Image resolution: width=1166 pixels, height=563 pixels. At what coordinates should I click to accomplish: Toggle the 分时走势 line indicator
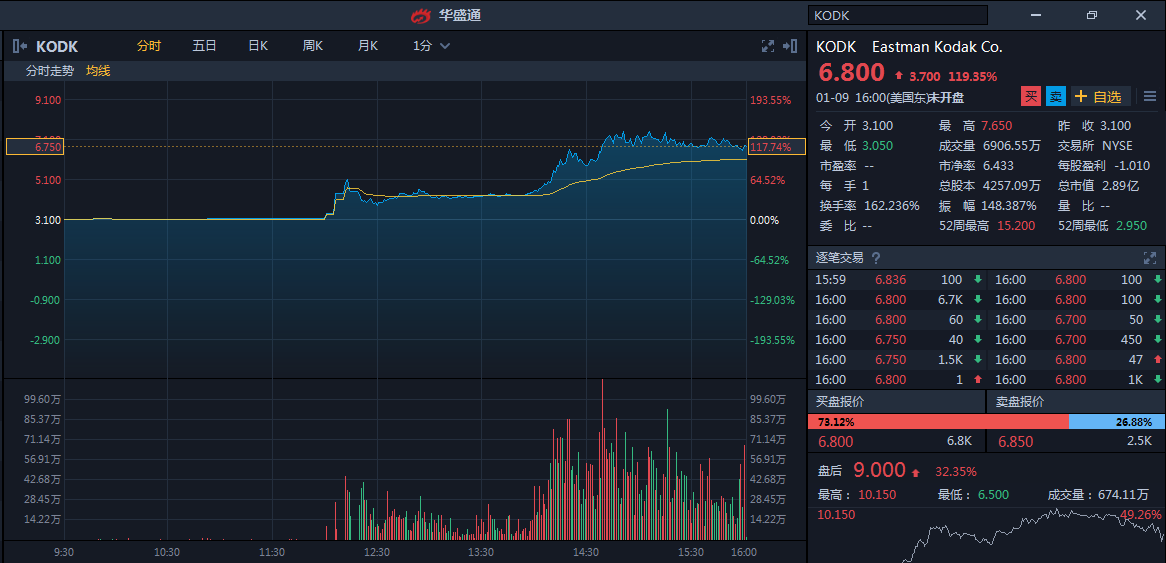coord(50,71)
